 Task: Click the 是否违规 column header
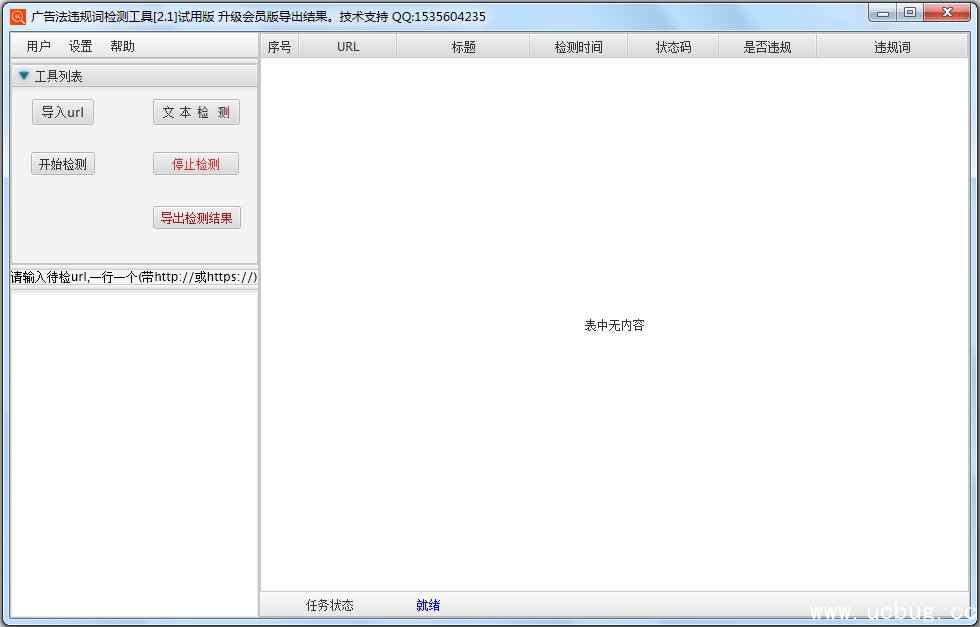pos(767,47)
